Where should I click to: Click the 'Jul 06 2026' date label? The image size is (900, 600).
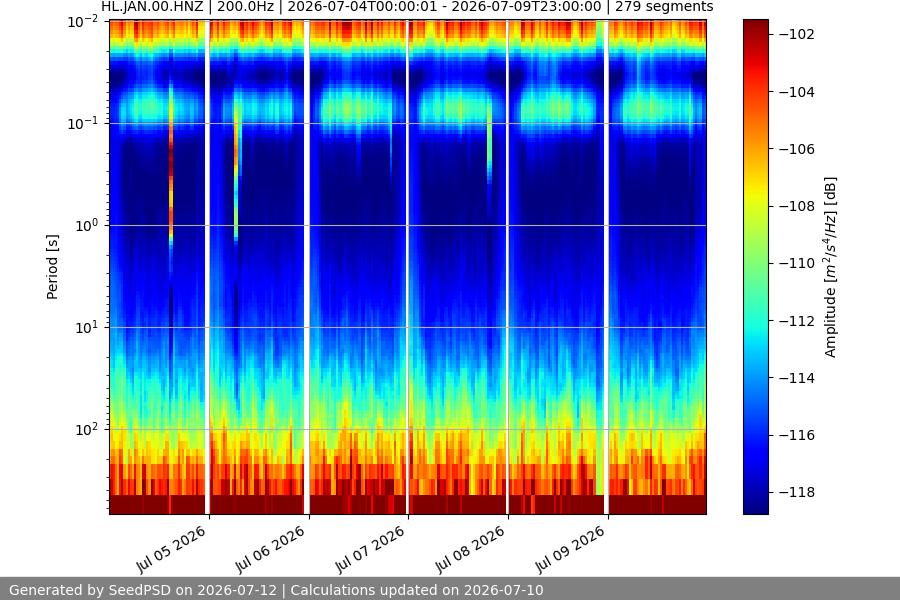(270, 549)
